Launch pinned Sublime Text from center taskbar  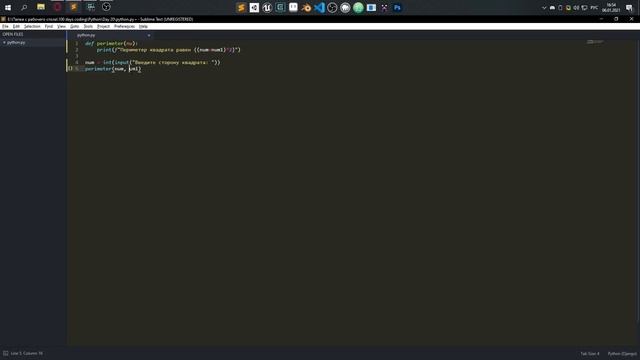[241, 7]
